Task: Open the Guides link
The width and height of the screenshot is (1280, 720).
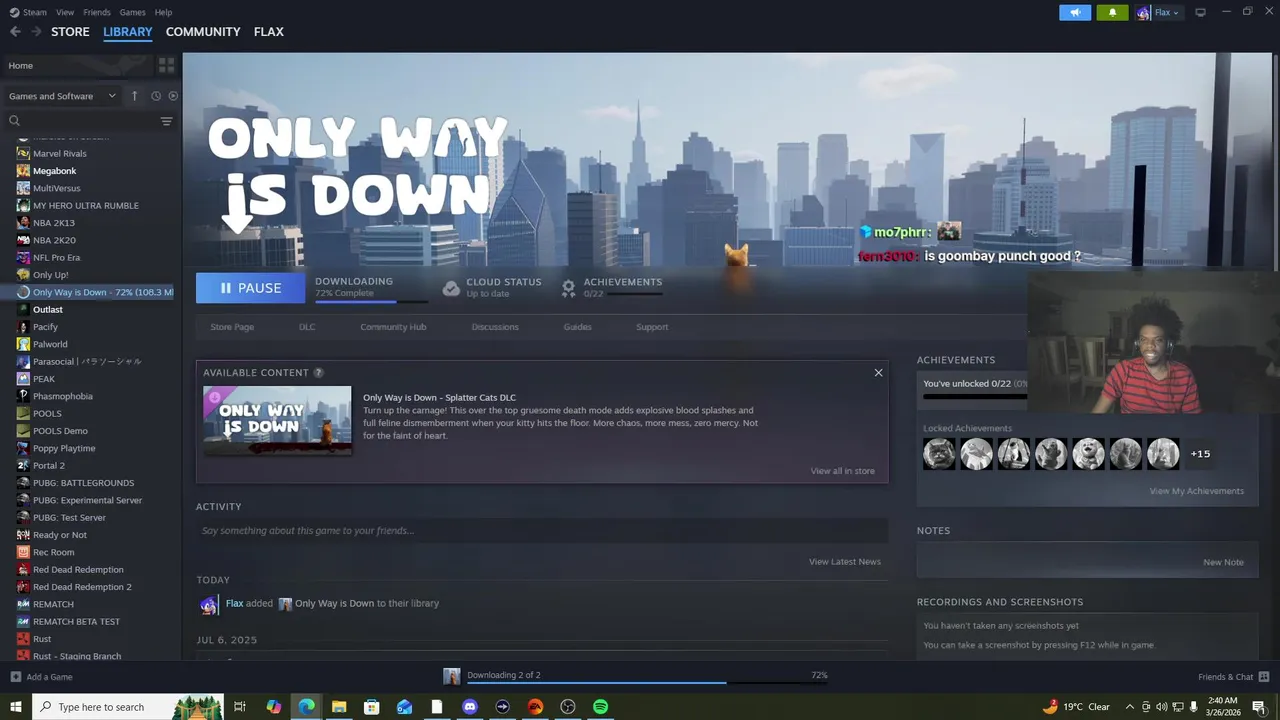Action: 577,327
